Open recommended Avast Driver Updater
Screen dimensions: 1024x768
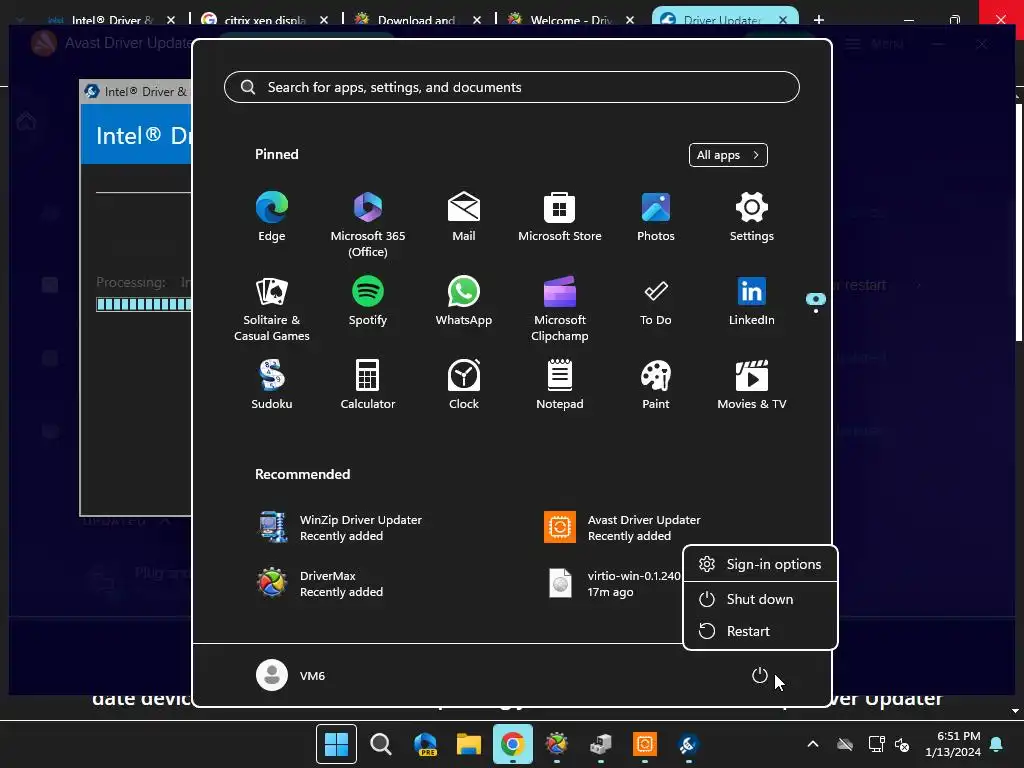pyautogui.click(x=622, y=528)
